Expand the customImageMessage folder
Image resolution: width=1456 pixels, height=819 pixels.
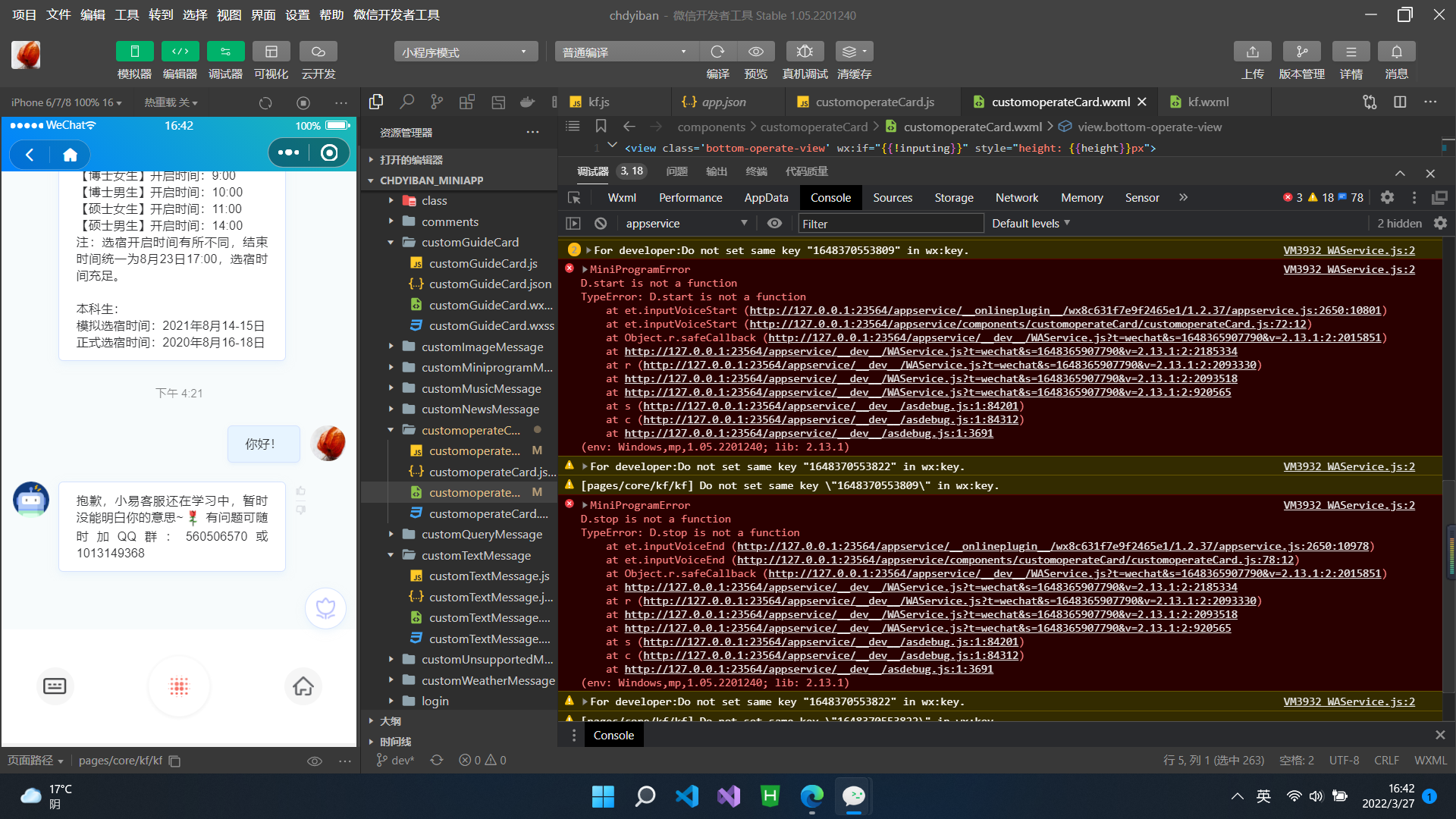pos(482,347)
